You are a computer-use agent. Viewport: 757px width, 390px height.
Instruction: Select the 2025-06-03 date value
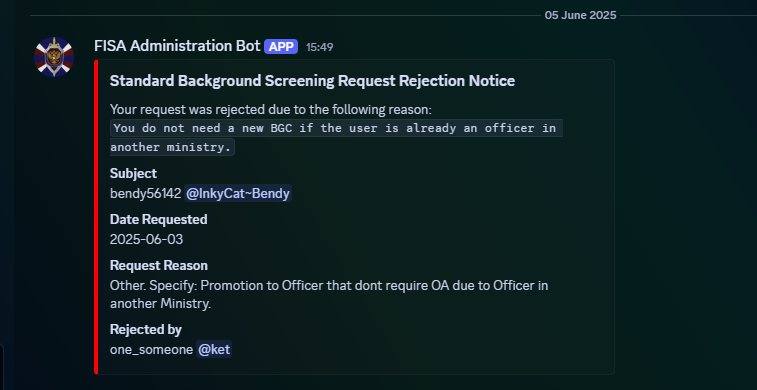coord(146,240)
